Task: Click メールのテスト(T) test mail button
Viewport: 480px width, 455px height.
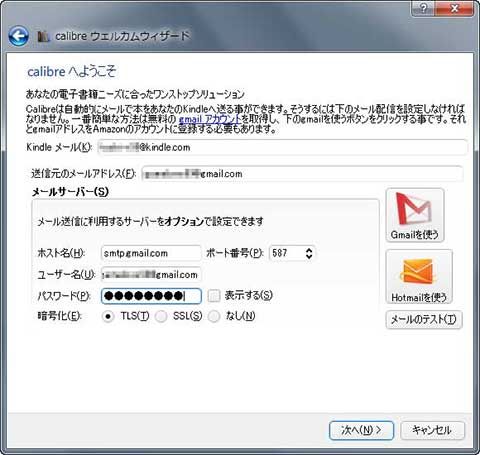Action: click(x=424, y=320)
